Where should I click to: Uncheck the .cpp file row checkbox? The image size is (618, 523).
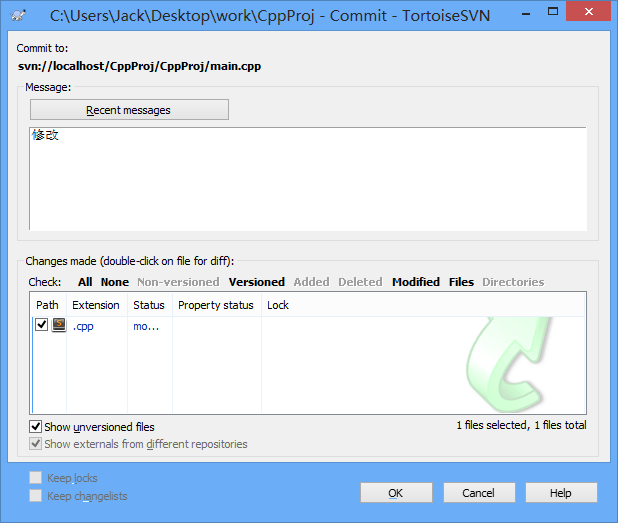point(41,325)
